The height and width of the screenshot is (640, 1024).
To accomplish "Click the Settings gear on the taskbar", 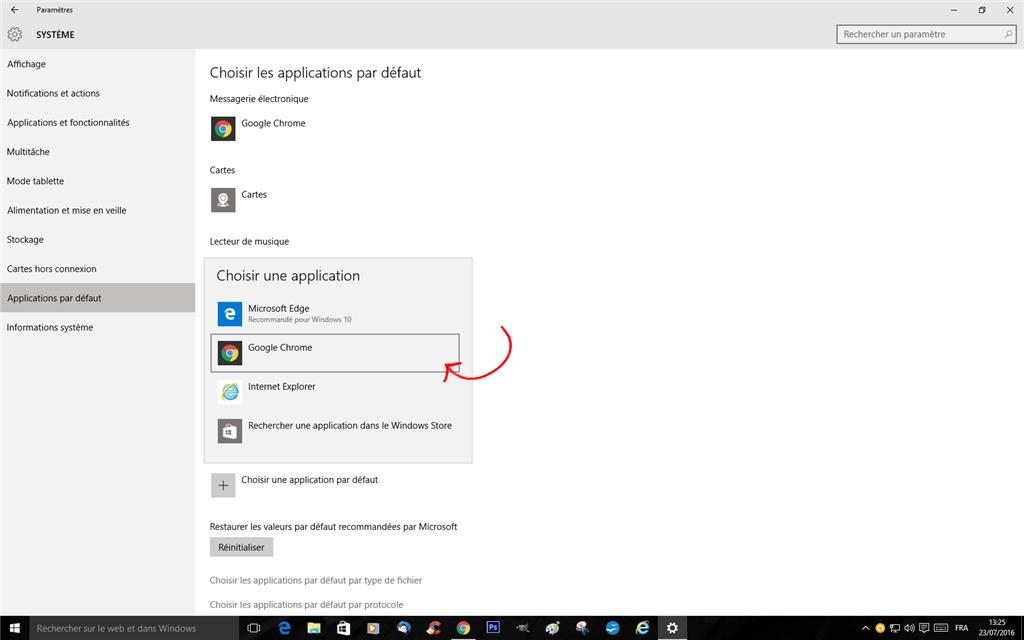I will [672, 628].
